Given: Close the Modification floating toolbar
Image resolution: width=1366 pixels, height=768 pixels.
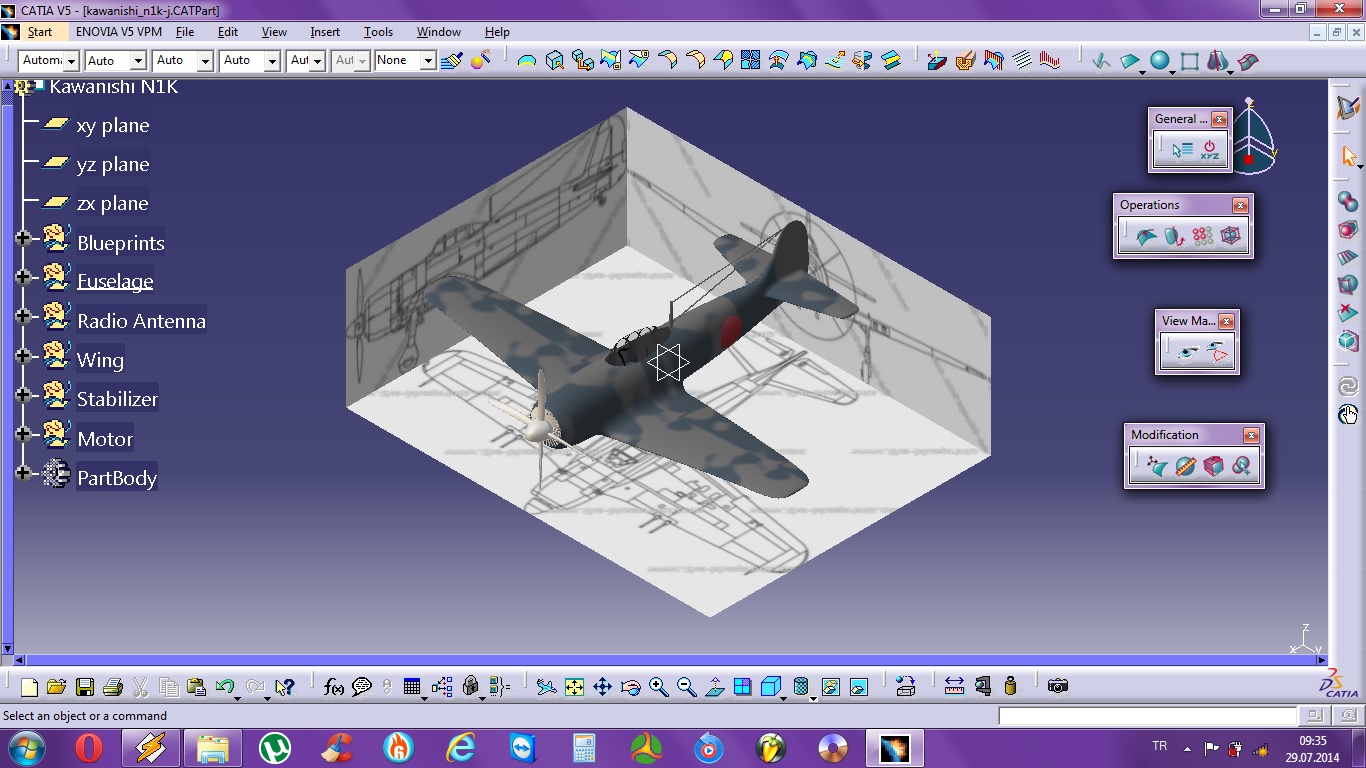Looking at the screenshot, I should point(1251,435).
